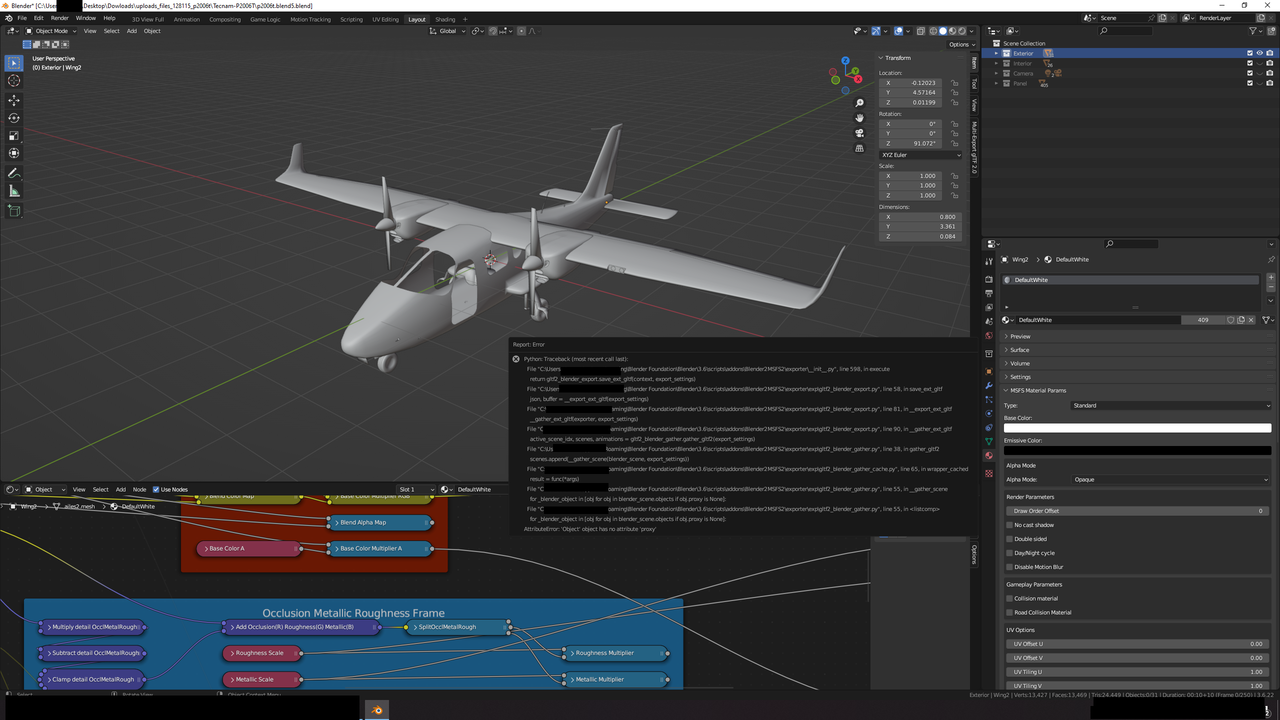Toggle perspective/orthographic grid gizmo icon
1280x720 pixels.
[x=859, y=148]
